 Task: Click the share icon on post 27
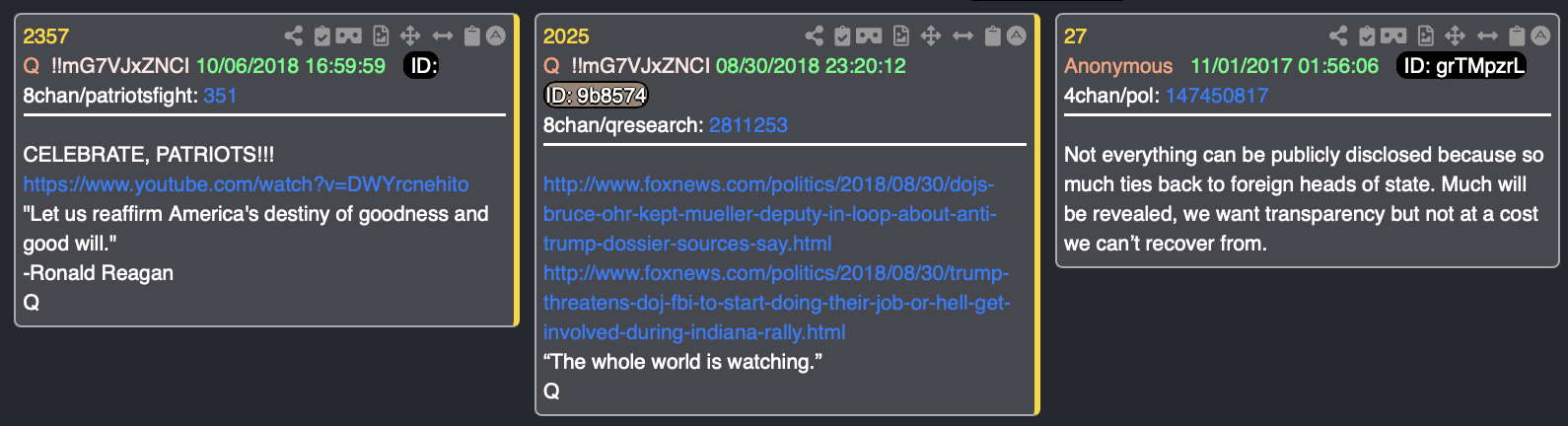coord(1338,36)
